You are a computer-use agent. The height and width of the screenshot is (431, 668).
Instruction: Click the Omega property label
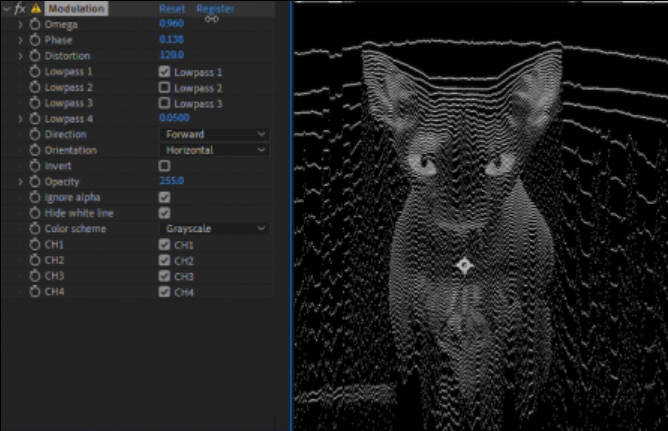(x=61, y=25)
